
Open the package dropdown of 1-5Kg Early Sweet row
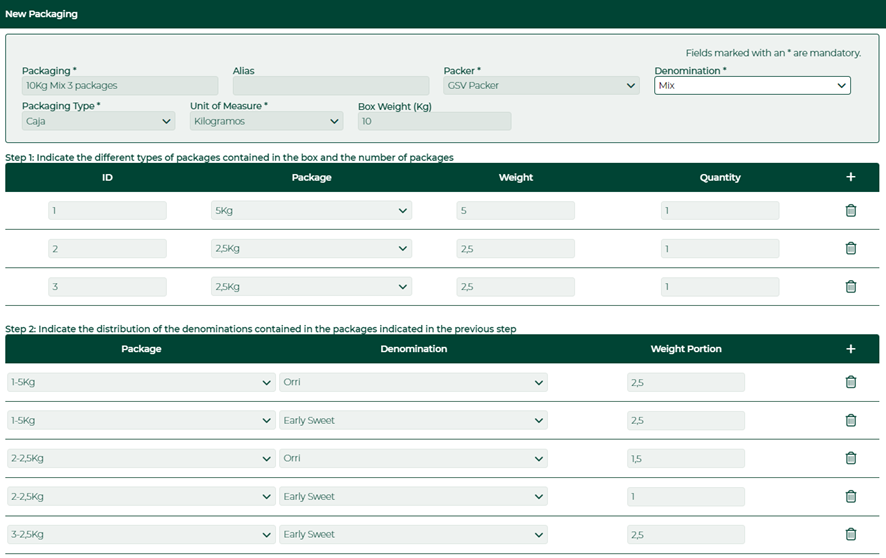141,420
